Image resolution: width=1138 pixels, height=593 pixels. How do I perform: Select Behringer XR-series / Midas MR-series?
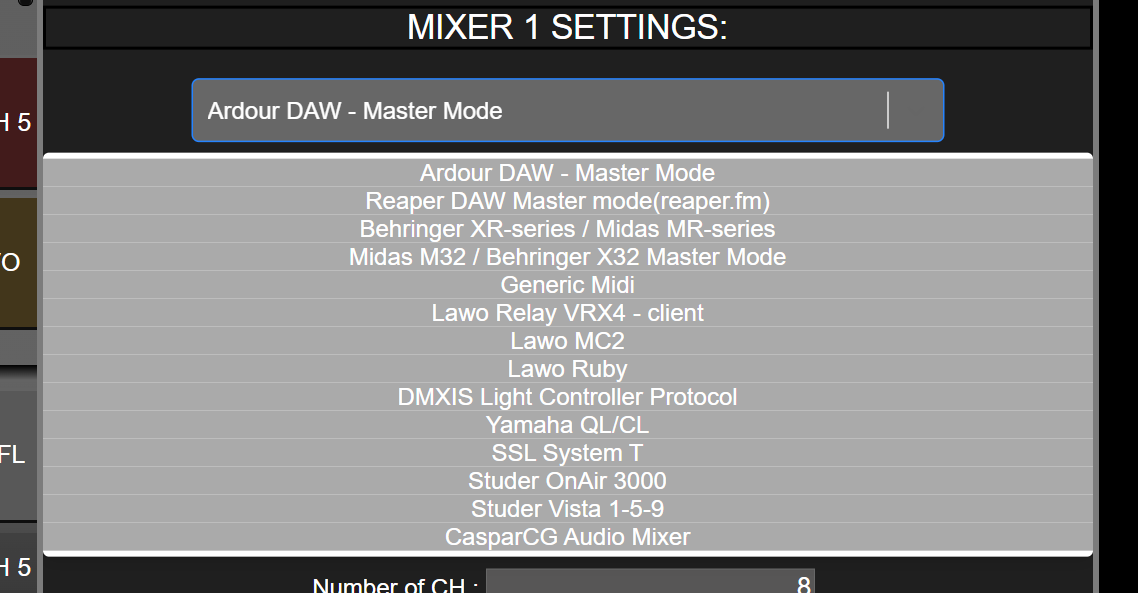[x=567, y=228]
